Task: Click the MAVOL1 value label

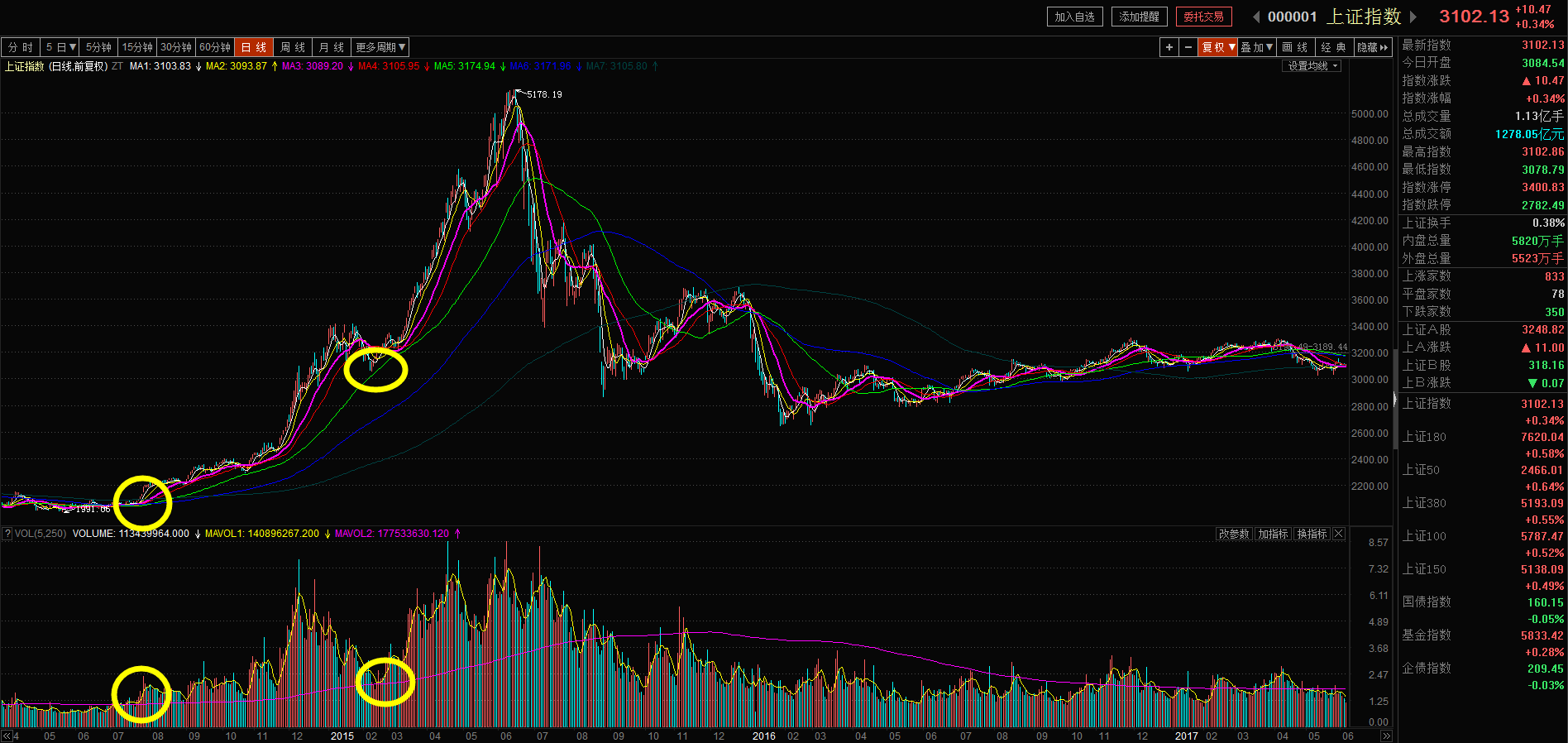Action: [262, 534]
